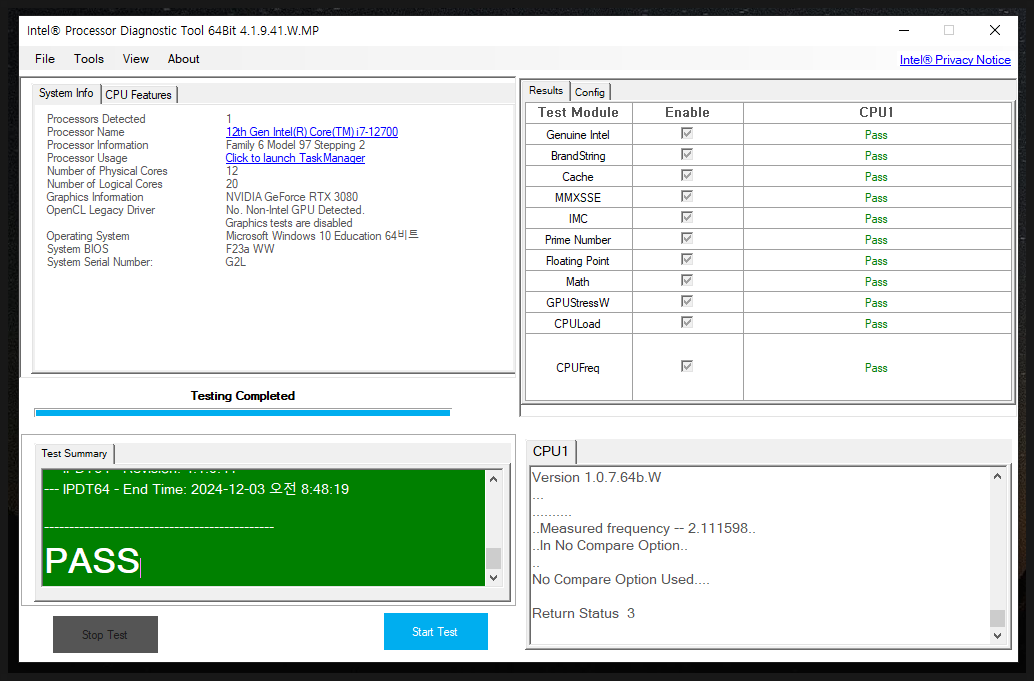Image resolution: width=1034 pixels, height=681 pixels.
Task: Open the About menu
Action: pyautogui.click(x=183, y=59)
